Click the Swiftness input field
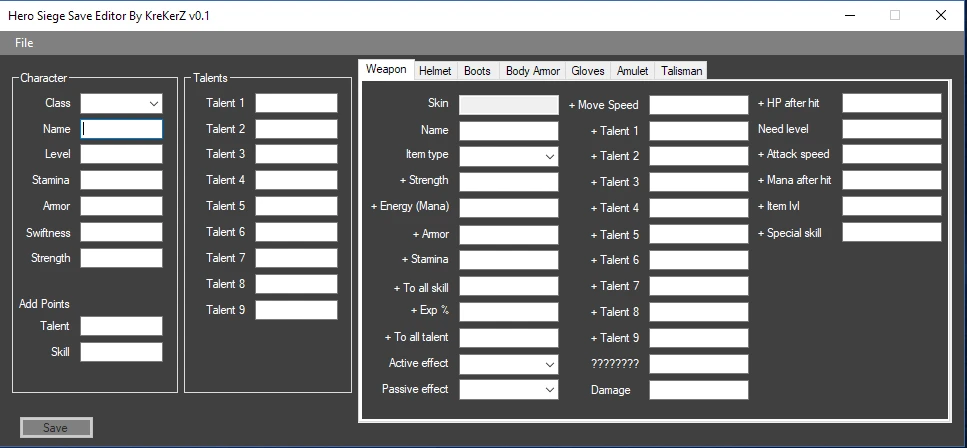This screenshot has height=448, width=967. (121, 232)
